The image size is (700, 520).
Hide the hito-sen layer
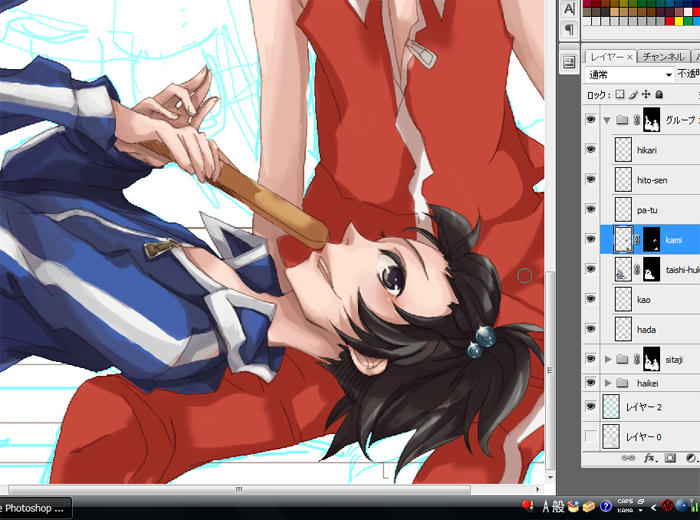(x=591, y=179)
